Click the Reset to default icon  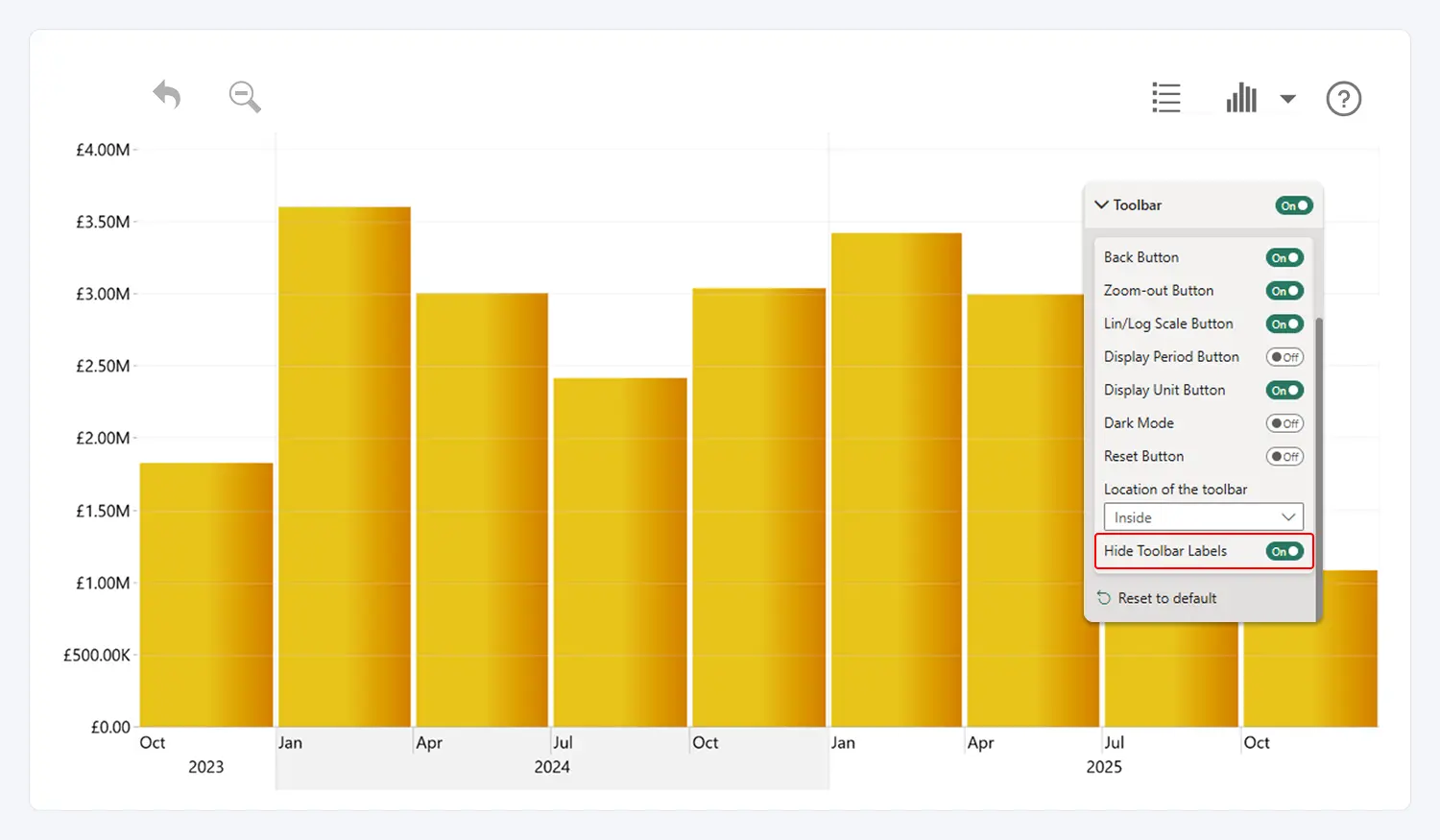pos(1104,598)
